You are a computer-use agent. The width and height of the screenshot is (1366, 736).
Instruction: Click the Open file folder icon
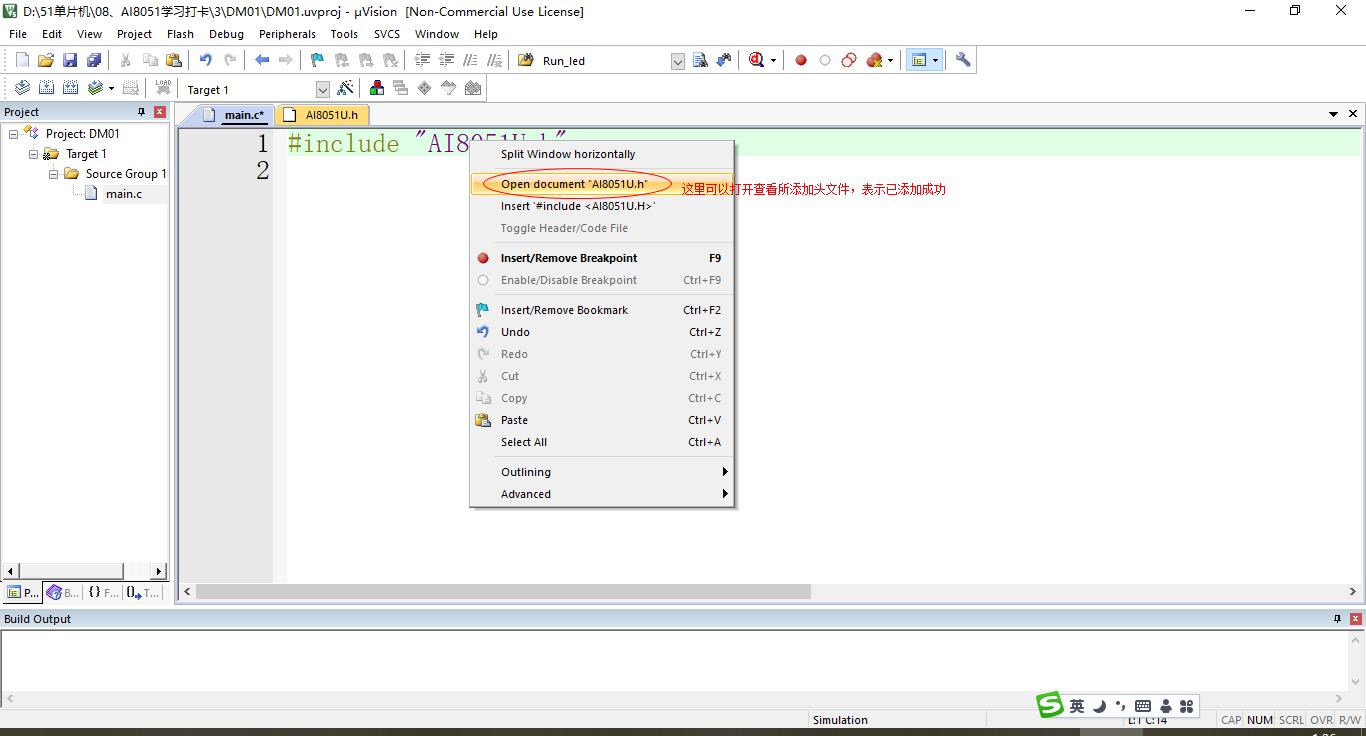coord(46,60)
